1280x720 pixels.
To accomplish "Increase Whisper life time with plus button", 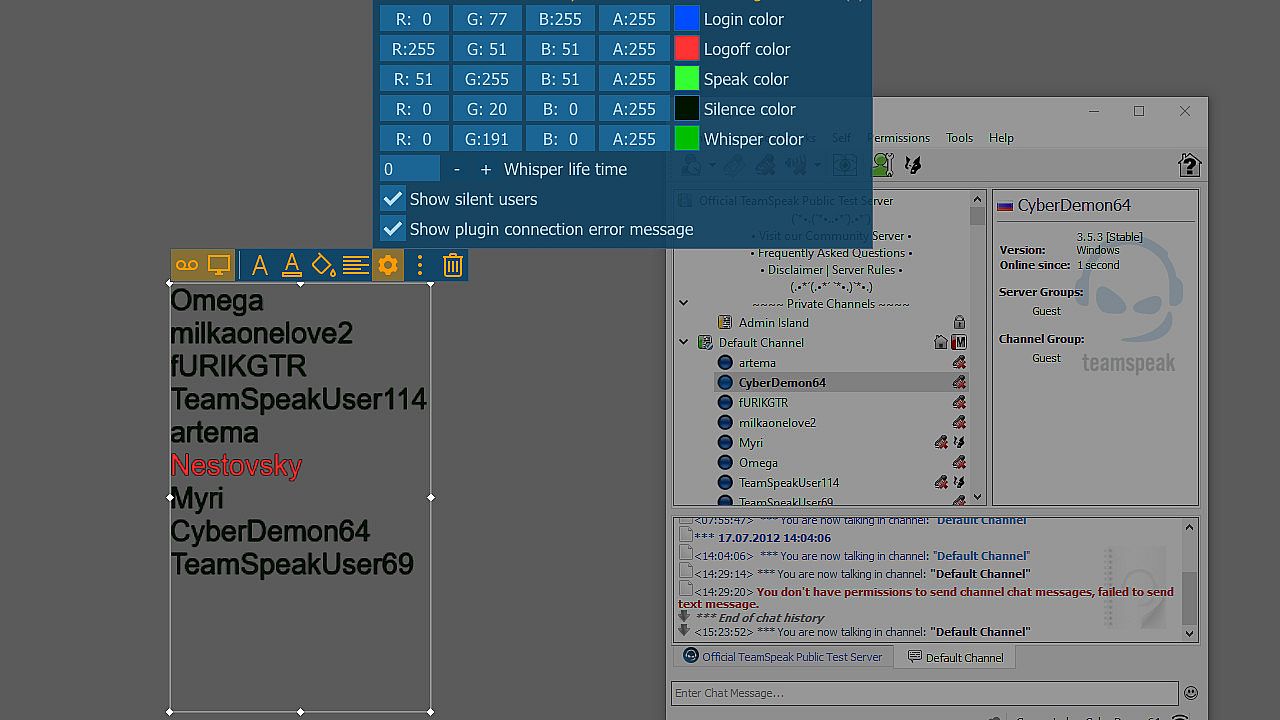I will click(486, 169).
